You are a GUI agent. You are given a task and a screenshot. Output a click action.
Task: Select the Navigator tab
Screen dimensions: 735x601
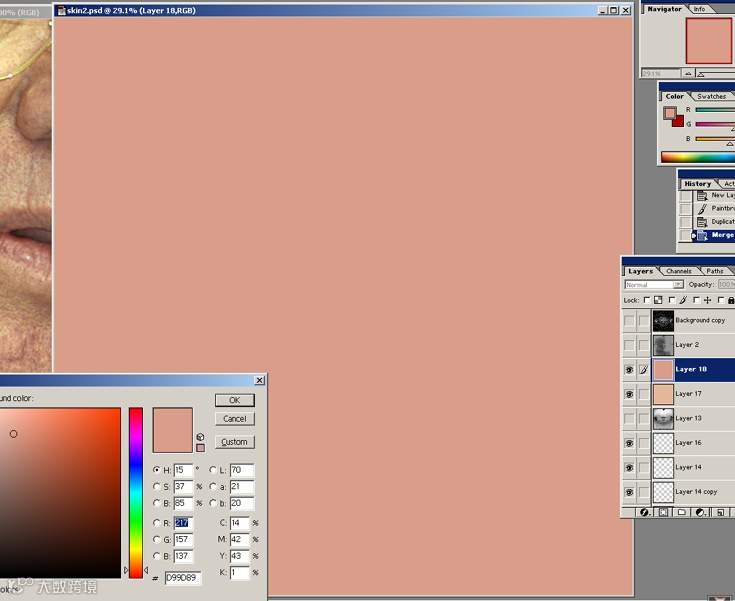[x=664, y=9]
